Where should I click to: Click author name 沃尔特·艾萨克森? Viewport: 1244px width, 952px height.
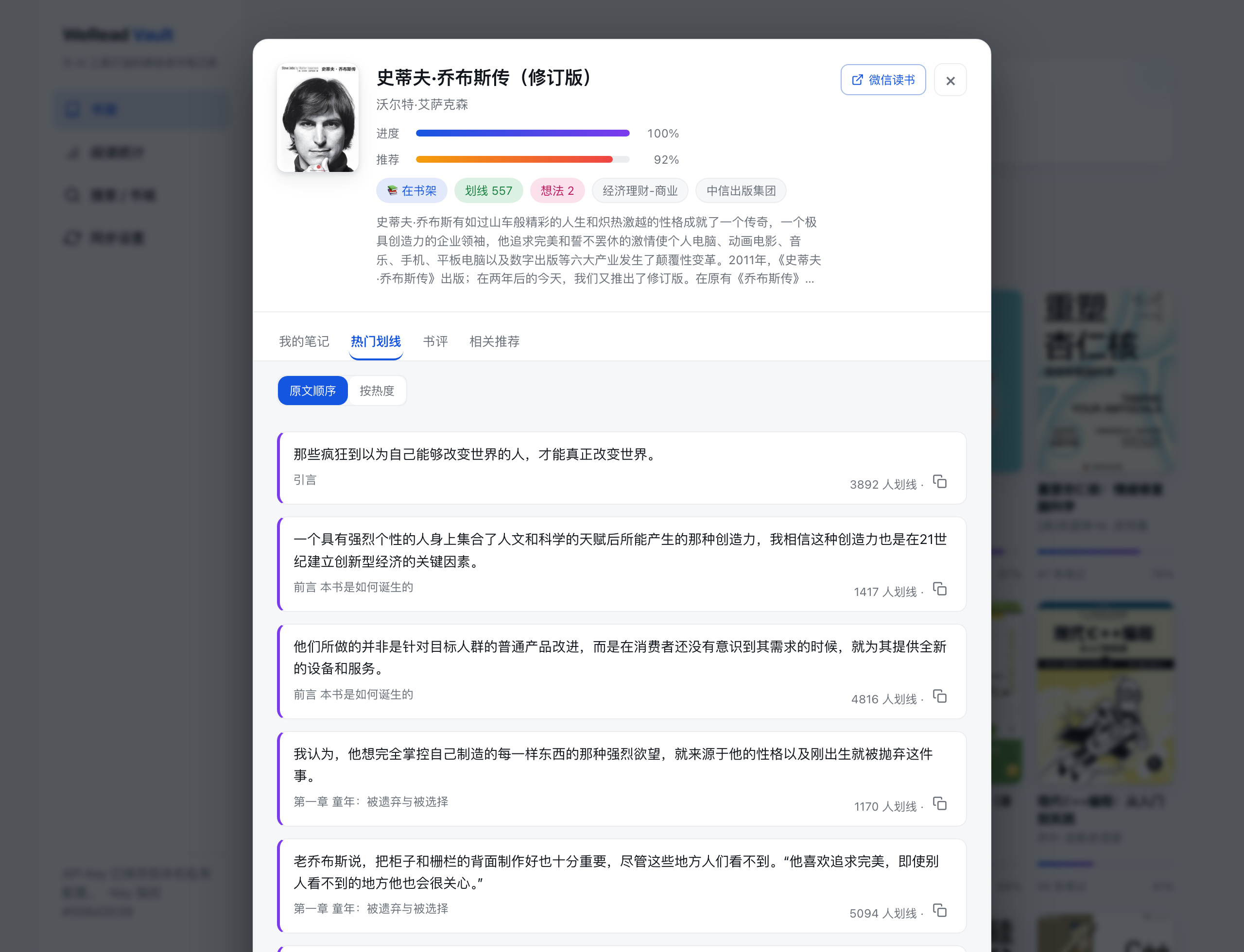pyautogui.click(x=422, y=104)
